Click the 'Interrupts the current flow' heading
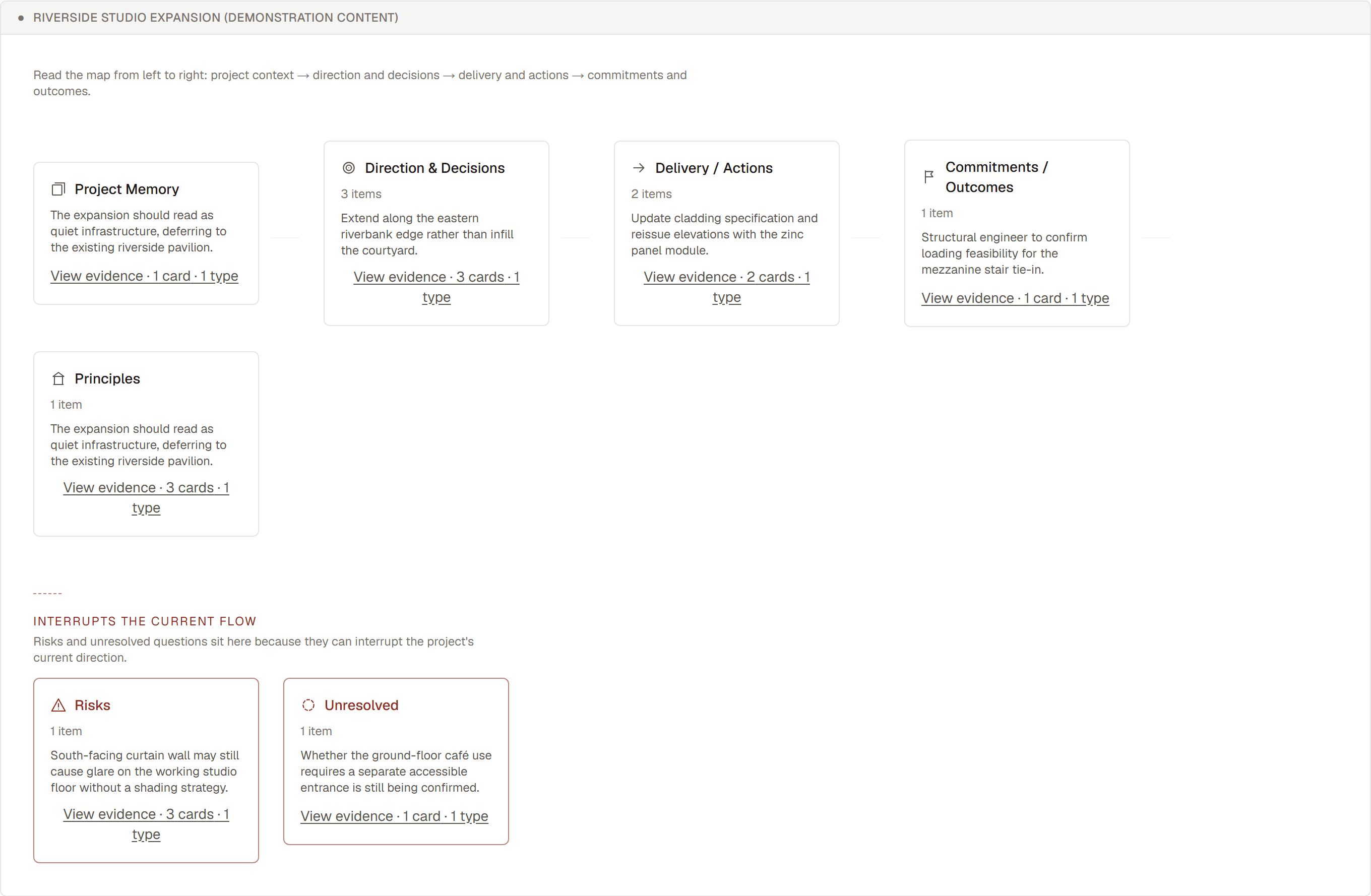 (x=145, y=621)
